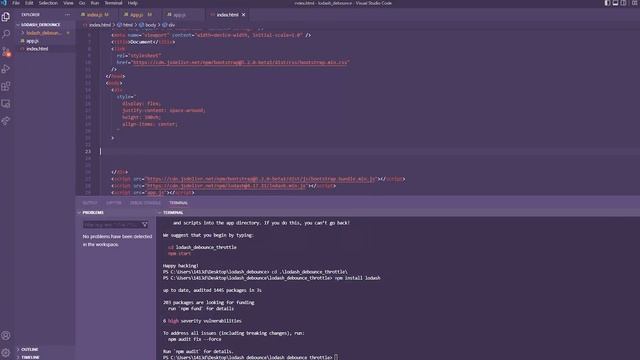Click the 'display: flex;' style line
Image resolution: width=640 pixels, height=360 pixels.
tap(141, 104)
